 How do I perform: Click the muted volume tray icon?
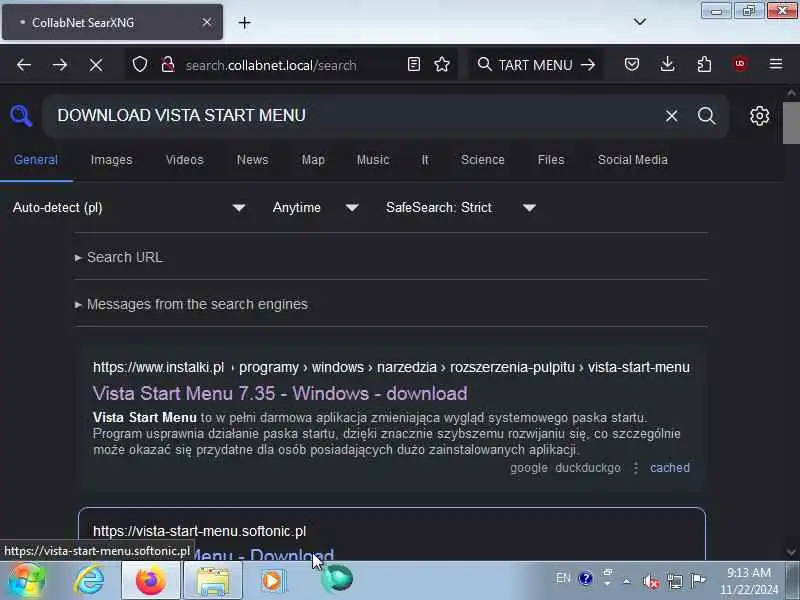[651, 581]
